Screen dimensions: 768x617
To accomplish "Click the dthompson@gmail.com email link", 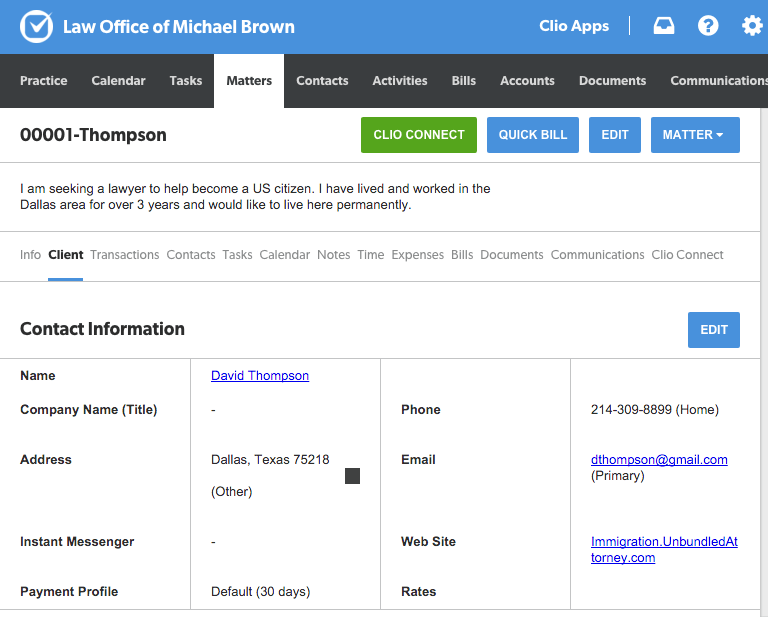I will [659, 459].
